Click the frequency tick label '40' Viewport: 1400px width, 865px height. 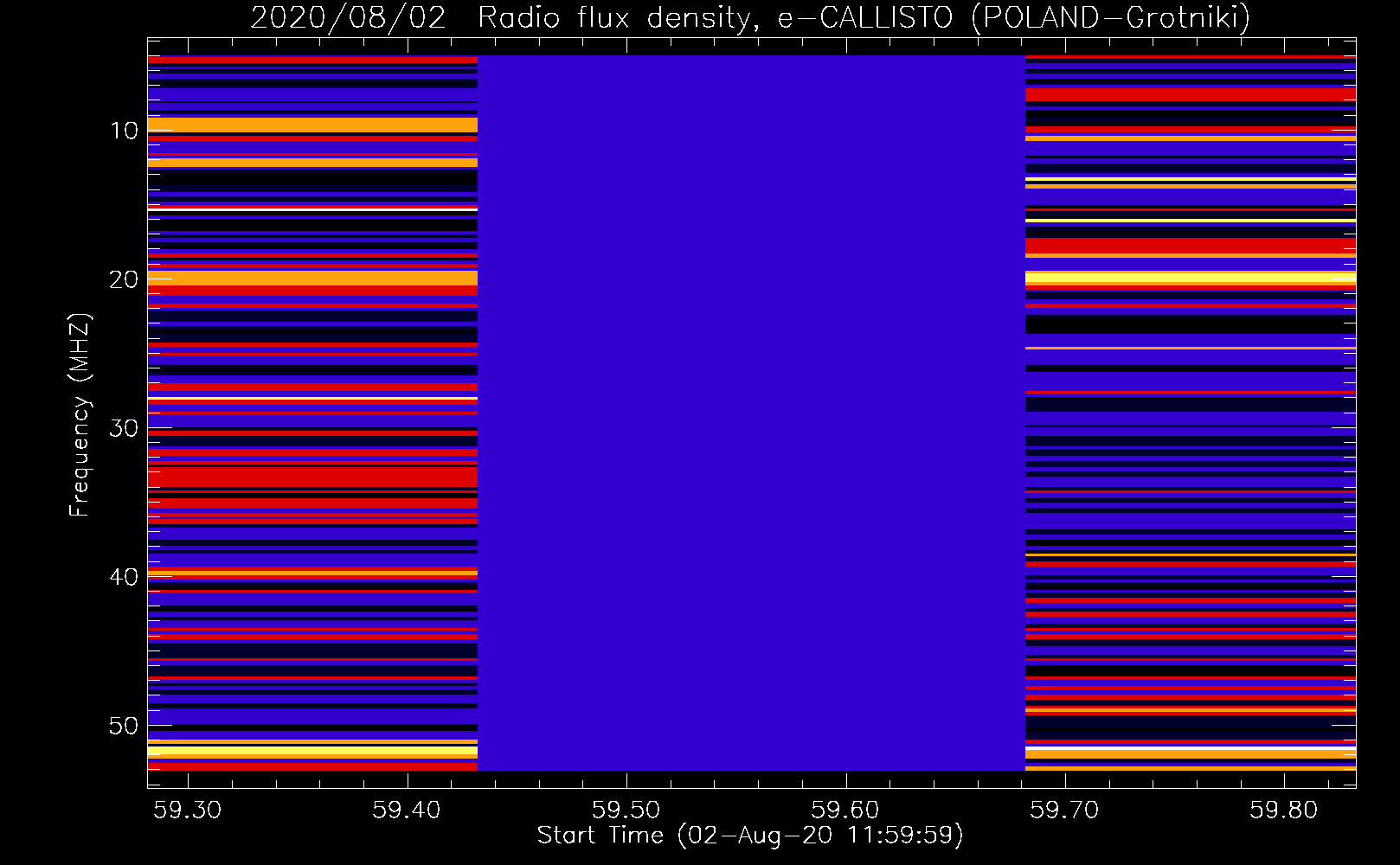tap(124, 577)
